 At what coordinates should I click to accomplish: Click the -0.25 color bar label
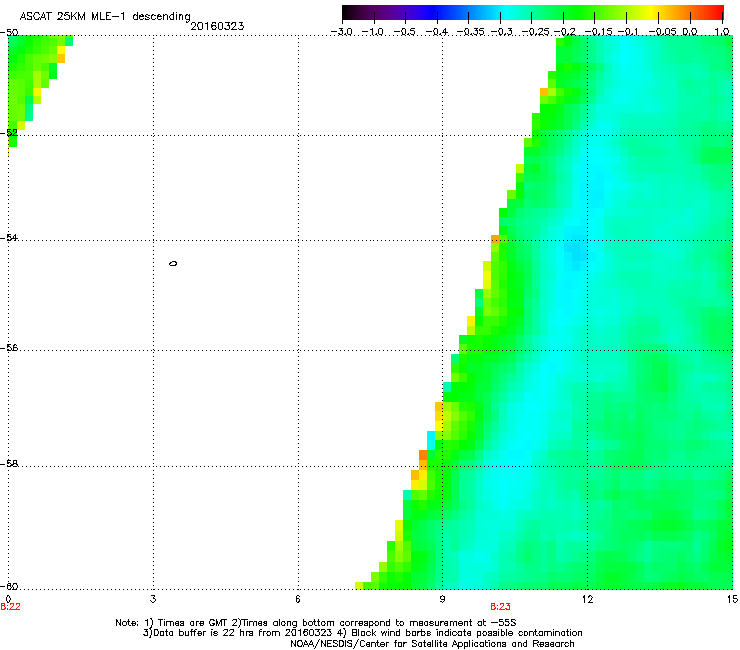point(537,32)
